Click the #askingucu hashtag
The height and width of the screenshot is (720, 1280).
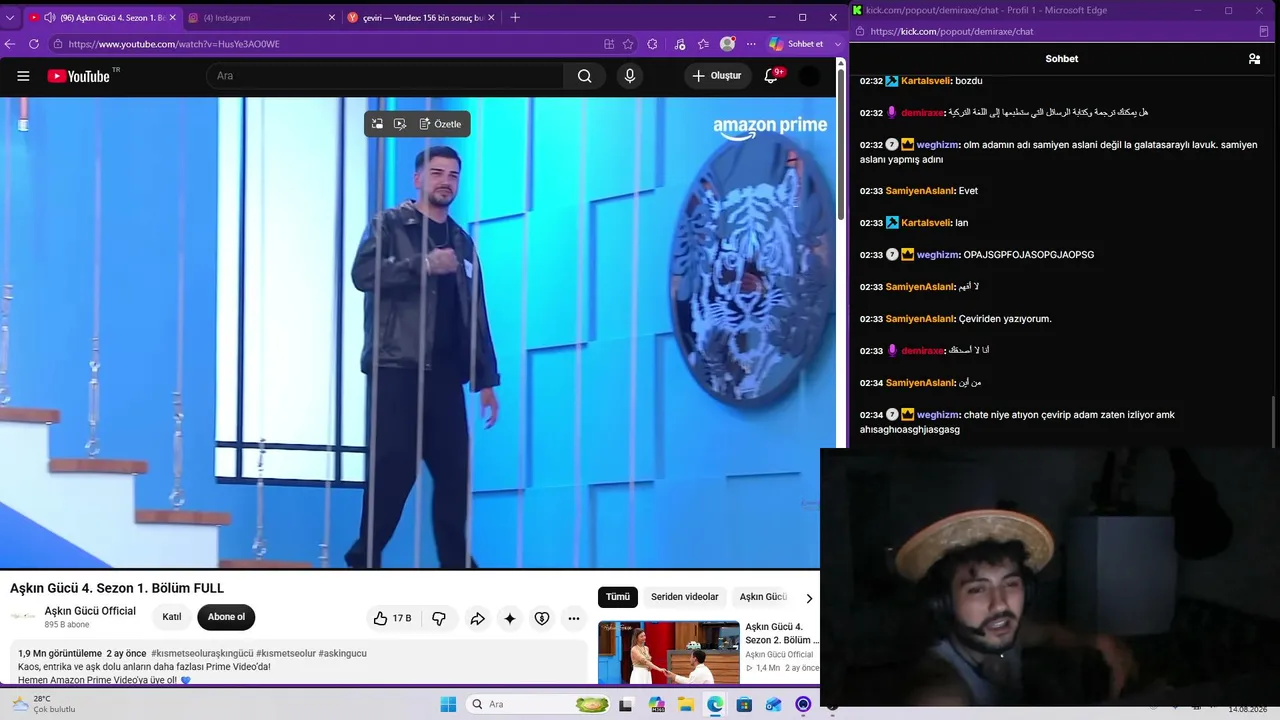(x=343, y=653)
